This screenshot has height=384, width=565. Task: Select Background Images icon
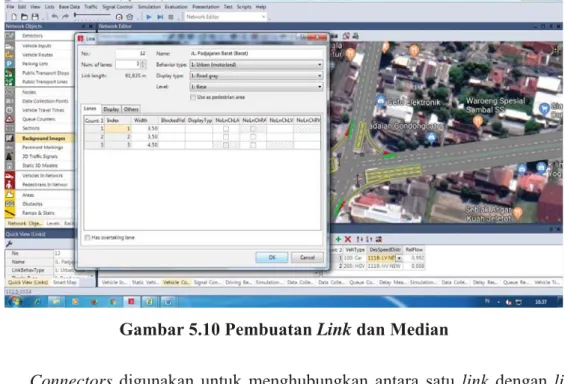pos(9,138)
